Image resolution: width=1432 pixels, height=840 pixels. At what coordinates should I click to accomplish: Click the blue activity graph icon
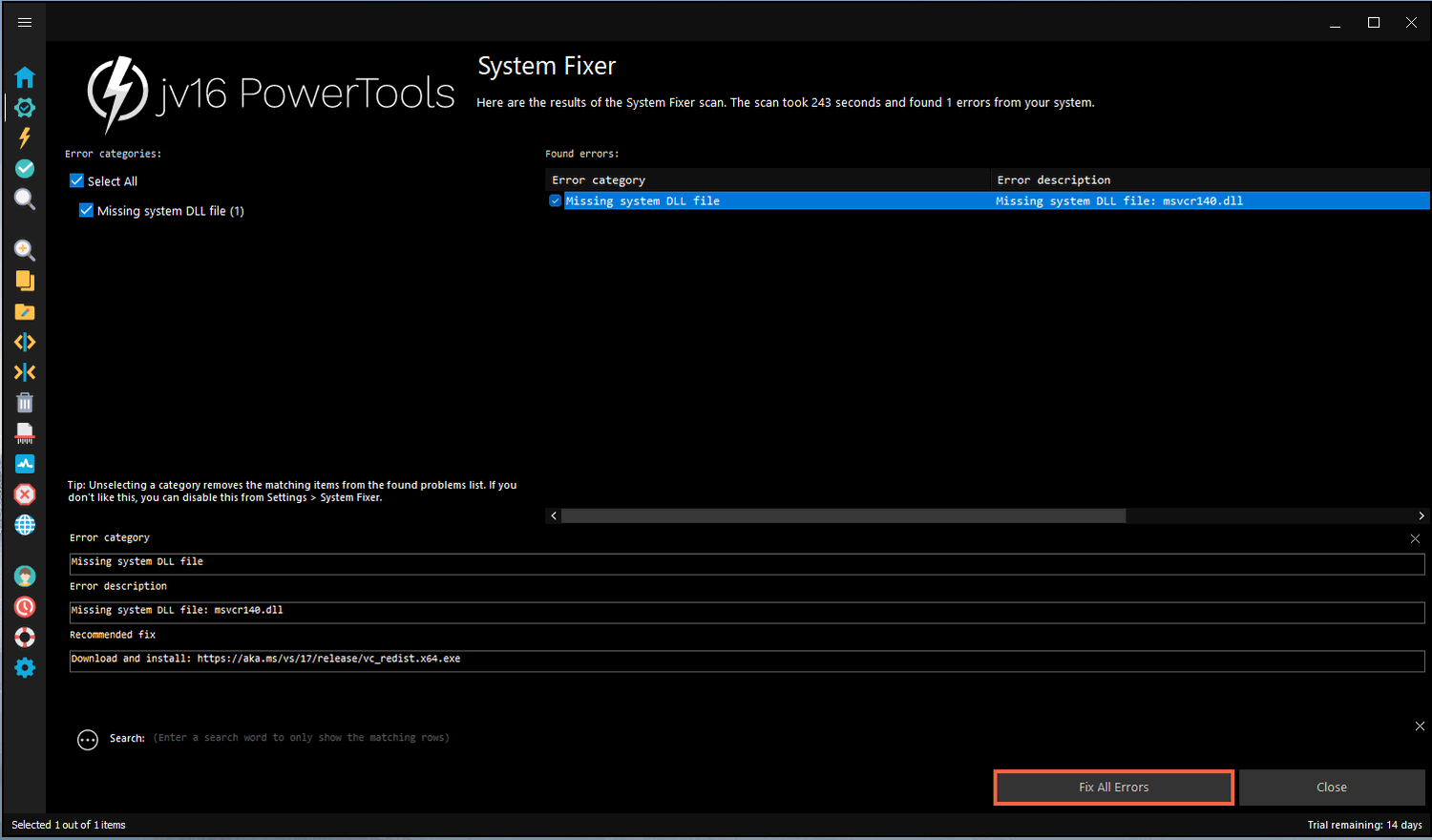coord(25,464)
